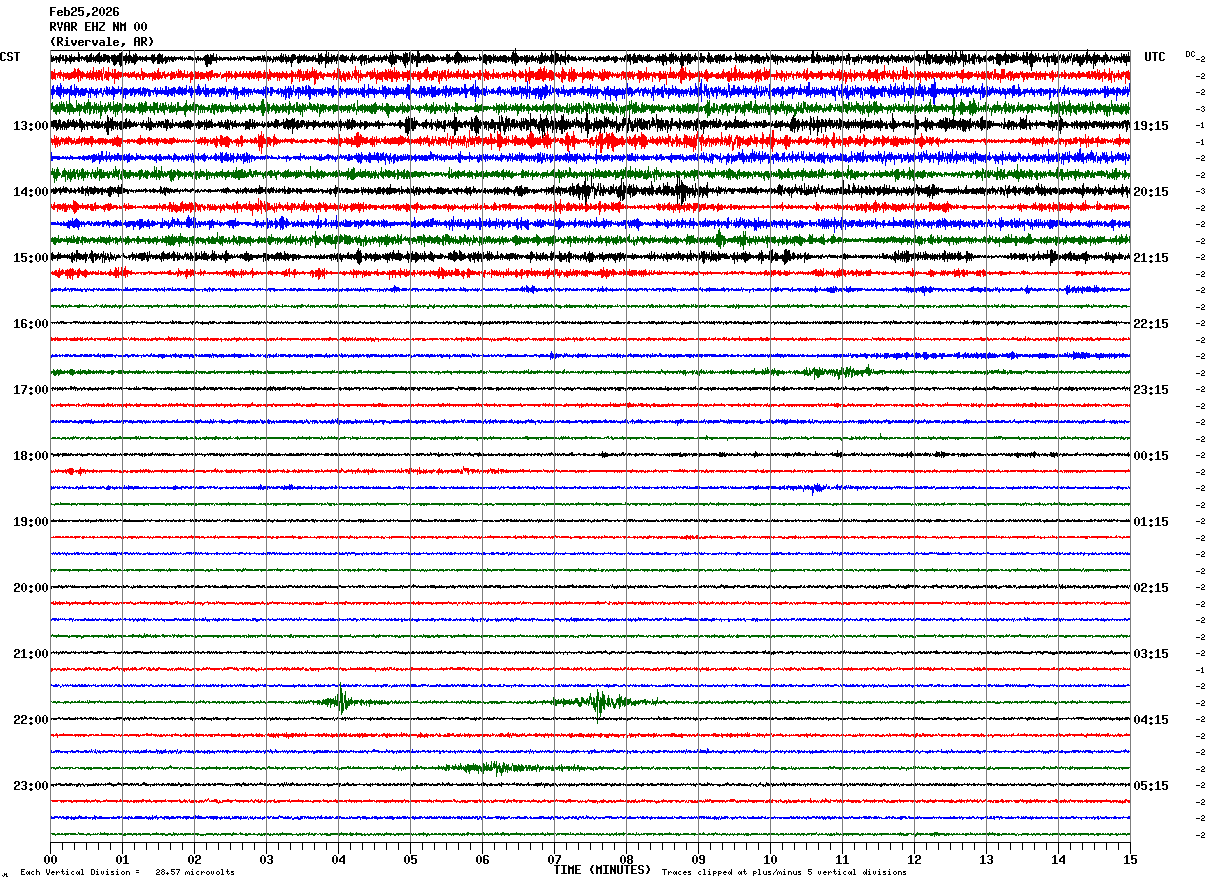The height and width of the screenshot is (886, 1210).
Task: Click the 04:15 UTC time label
Action: point(1151,720)
